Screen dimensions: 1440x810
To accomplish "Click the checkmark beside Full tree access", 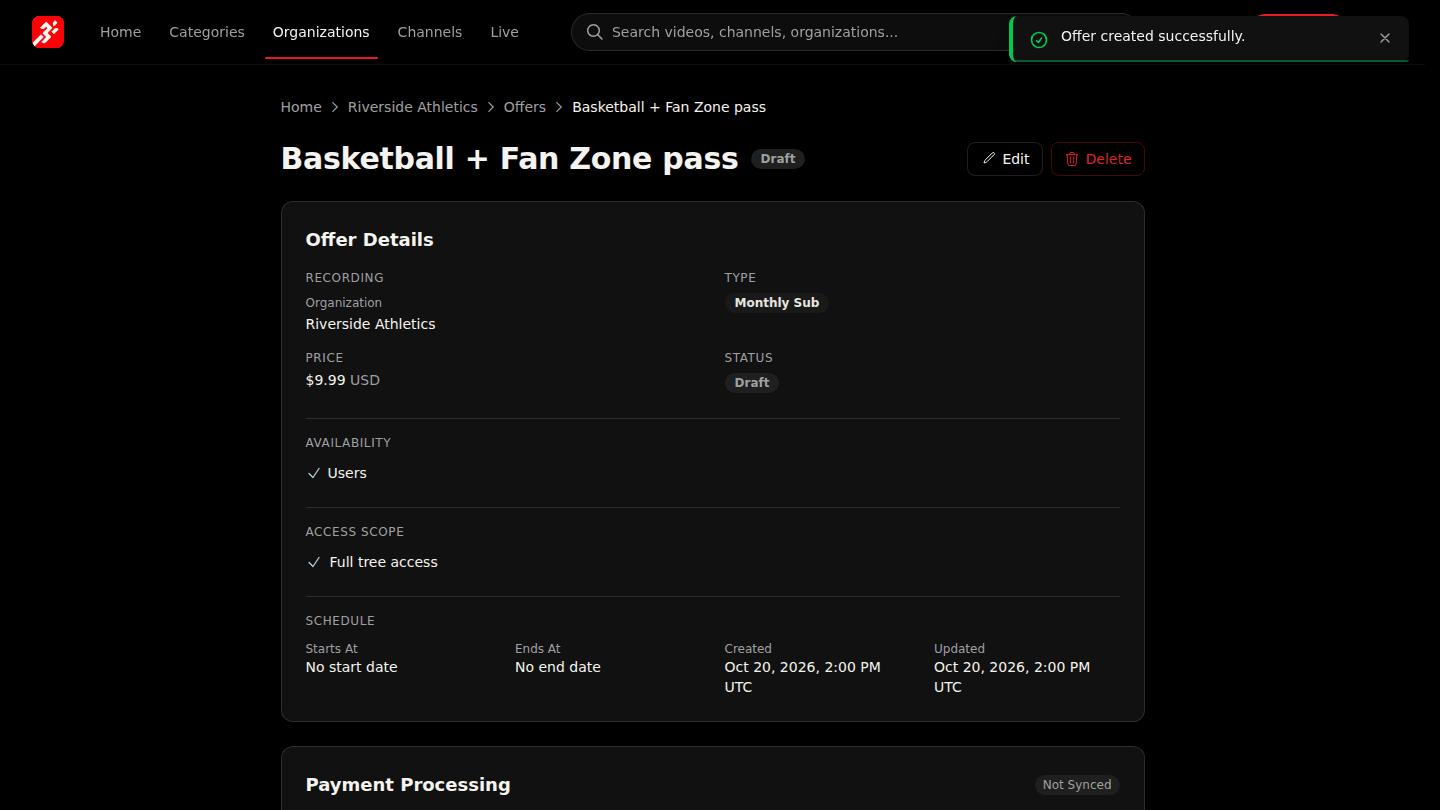I will click(x=314, y=562).
